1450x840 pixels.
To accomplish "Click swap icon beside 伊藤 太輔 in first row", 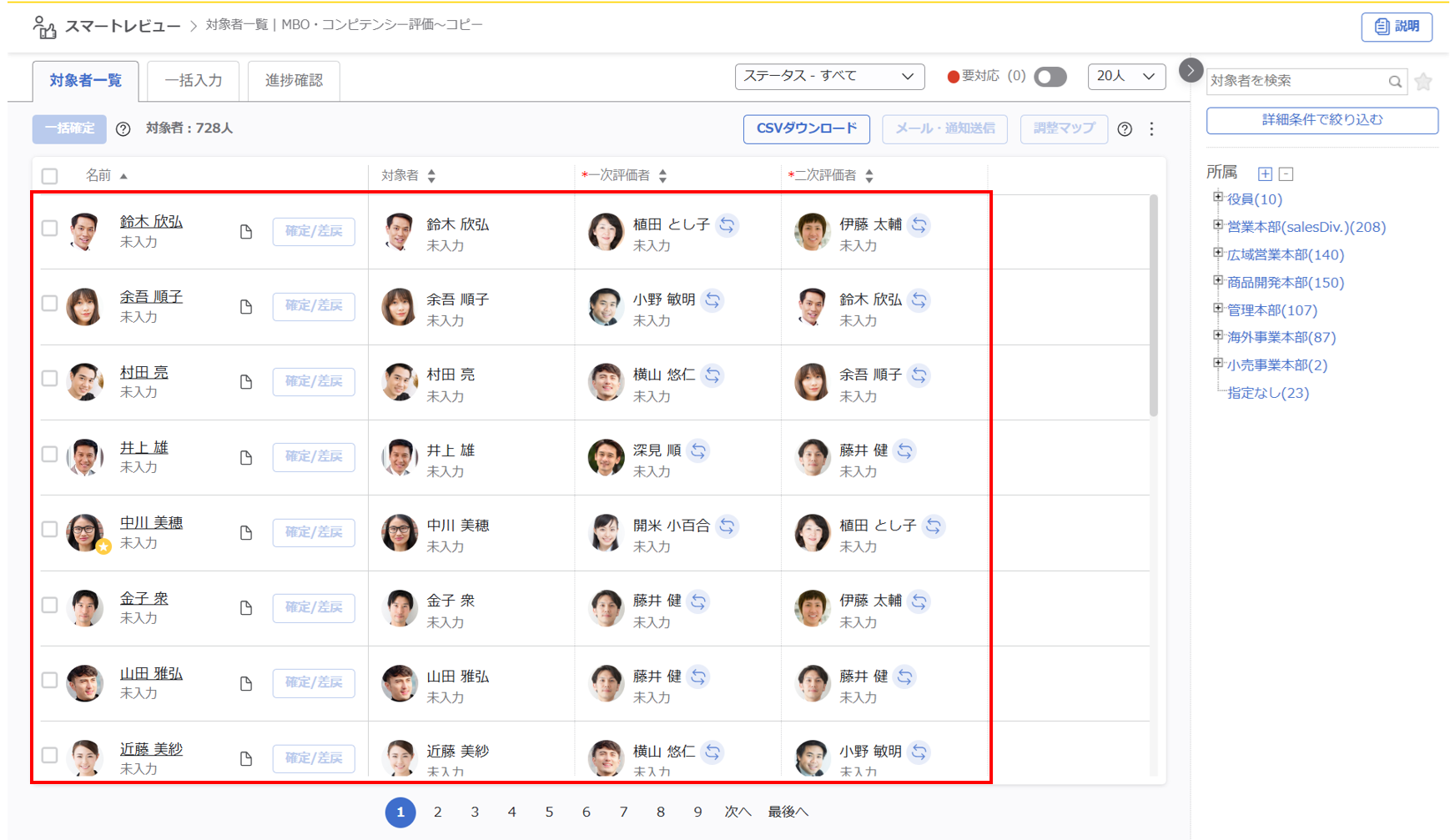I will click(919, 225).
